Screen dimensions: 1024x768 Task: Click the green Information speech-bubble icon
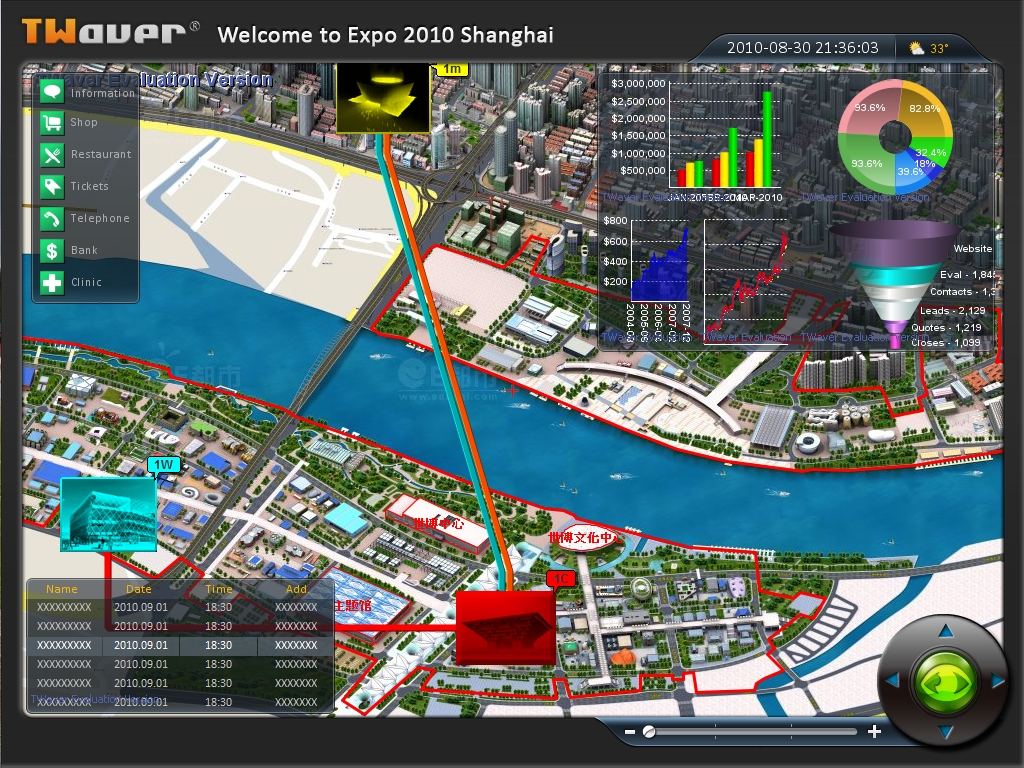[x=52, y=91]
